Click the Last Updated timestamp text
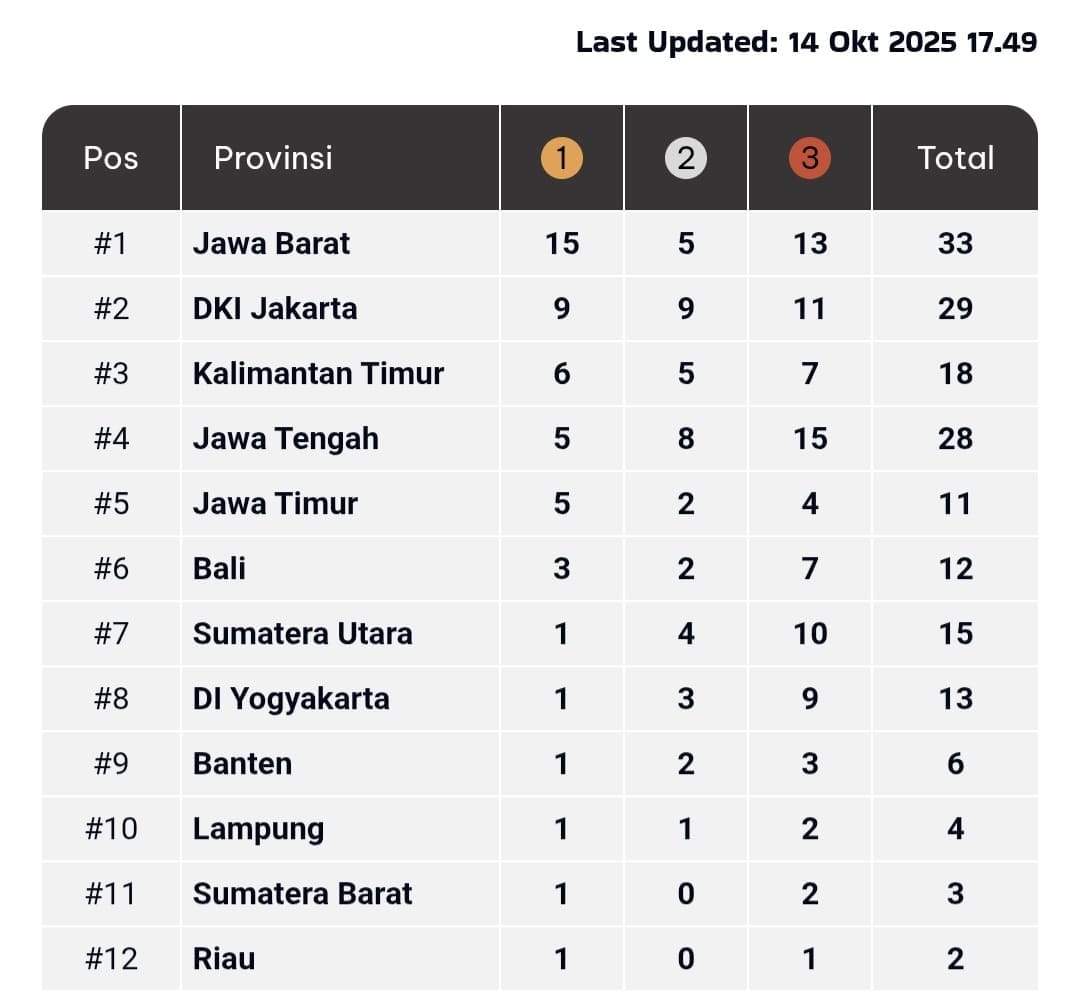 click(x=806, y=42)
